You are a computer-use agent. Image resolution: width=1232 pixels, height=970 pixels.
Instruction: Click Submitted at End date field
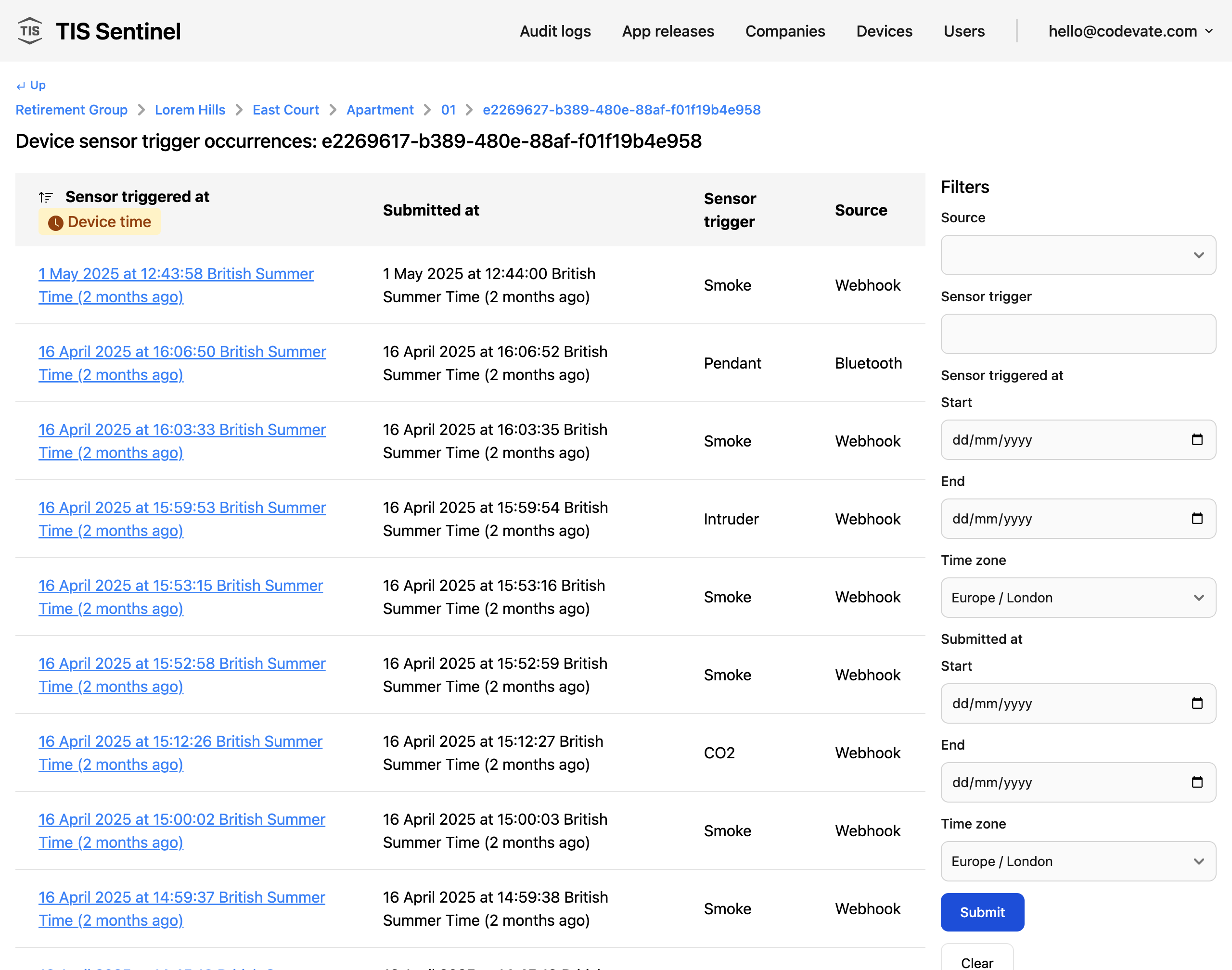tap(1078, 782)
